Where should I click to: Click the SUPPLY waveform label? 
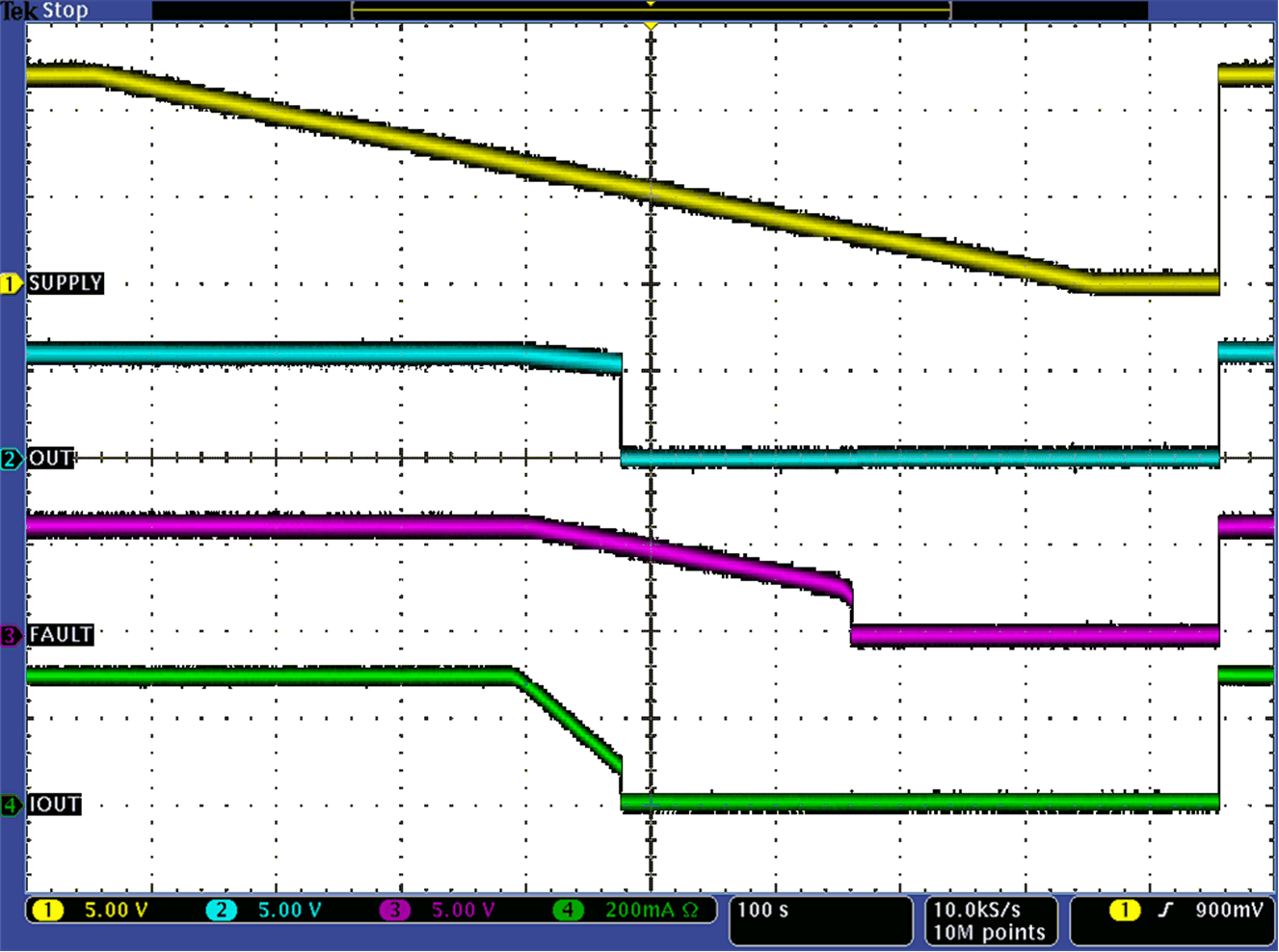click(x=66, y=283)
